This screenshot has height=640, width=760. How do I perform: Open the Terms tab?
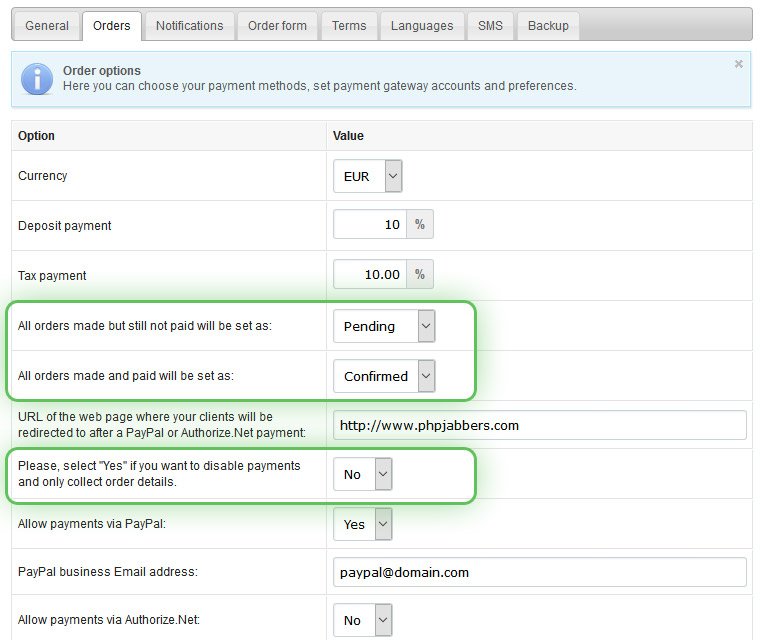pos(349,26)
